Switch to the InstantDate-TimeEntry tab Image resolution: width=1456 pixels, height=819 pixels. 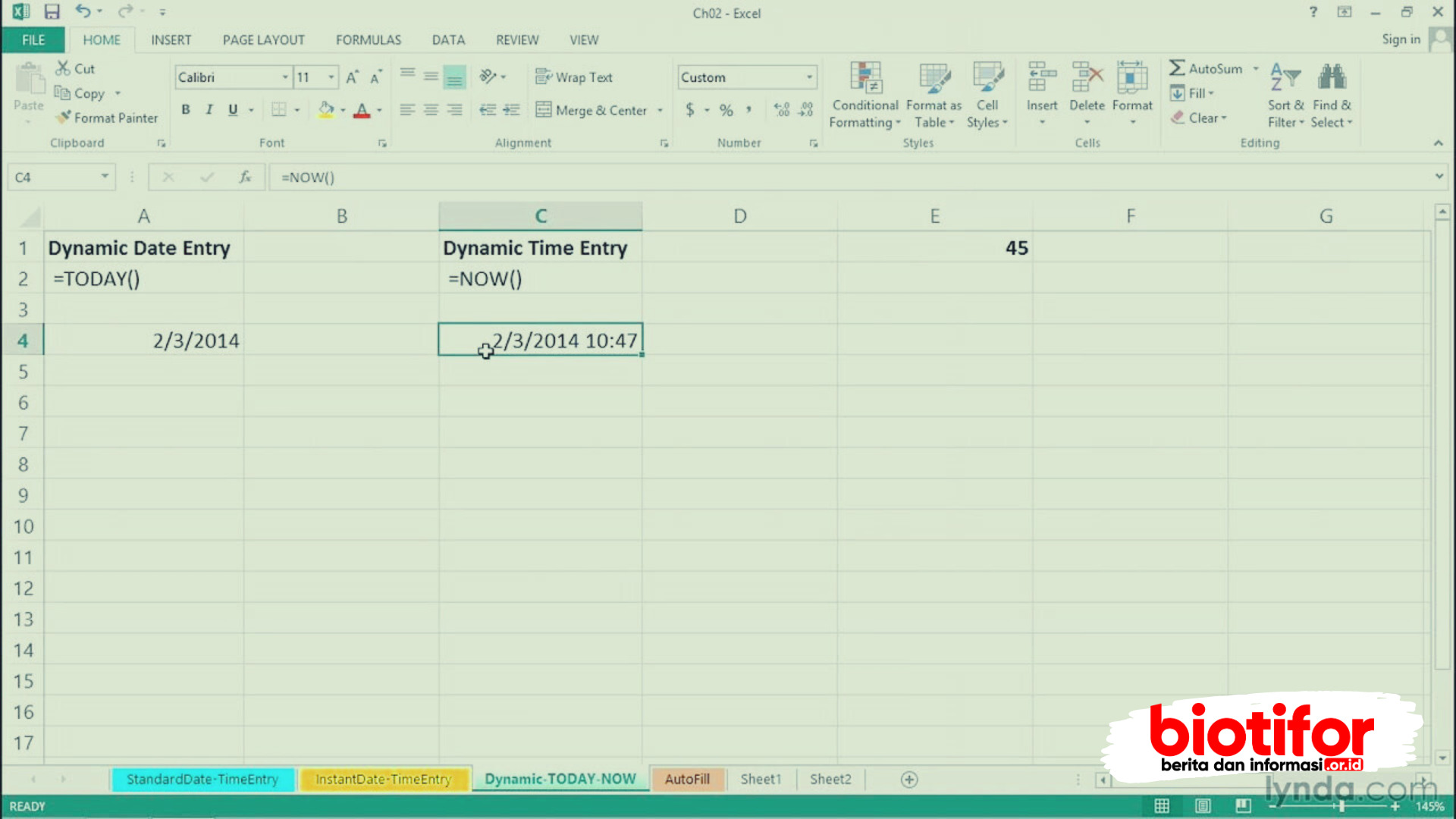pyautogui.click(x=383, y=779)
